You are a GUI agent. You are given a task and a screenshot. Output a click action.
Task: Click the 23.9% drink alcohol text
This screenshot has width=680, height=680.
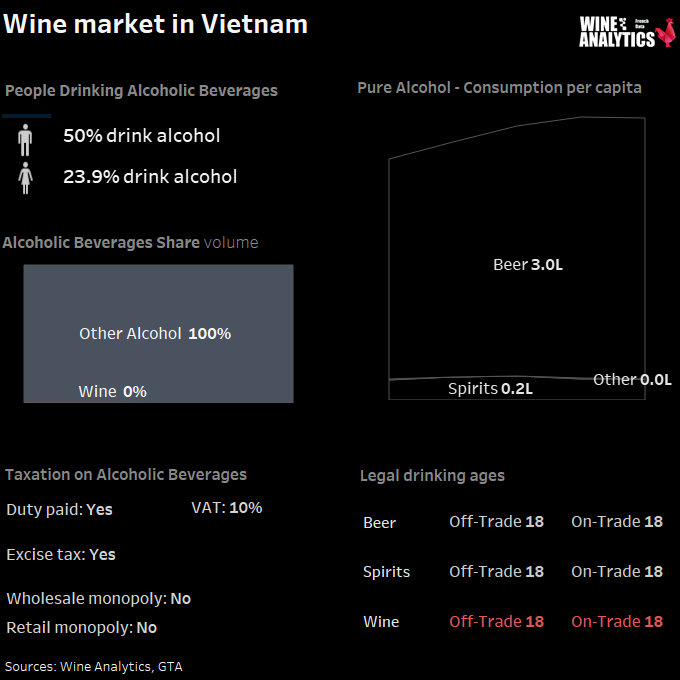(x=150, y=177)
